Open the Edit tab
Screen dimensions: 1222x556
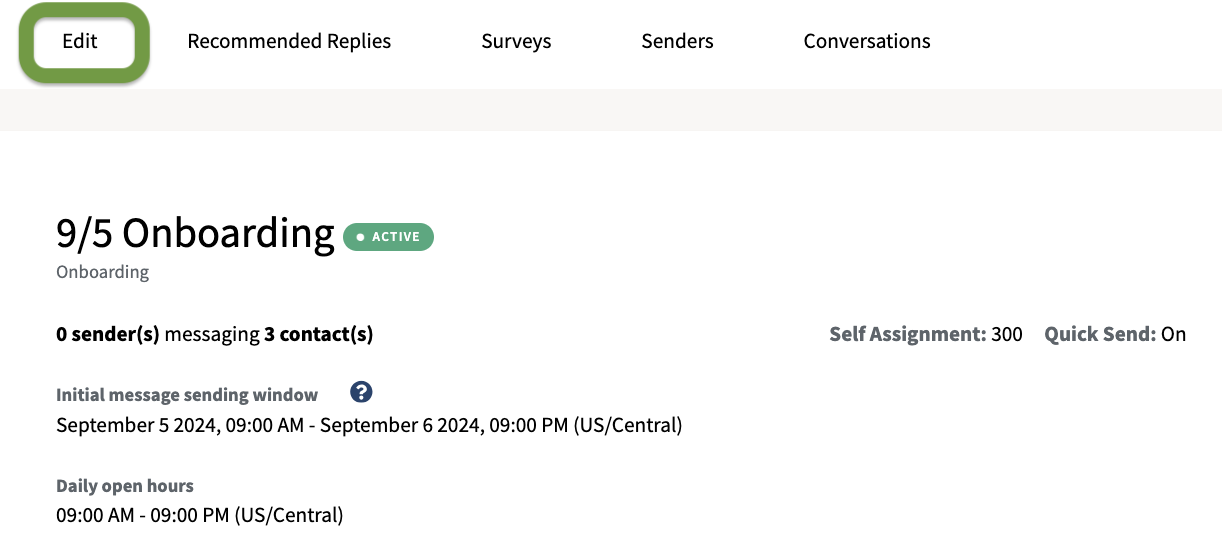click(80, 42)
